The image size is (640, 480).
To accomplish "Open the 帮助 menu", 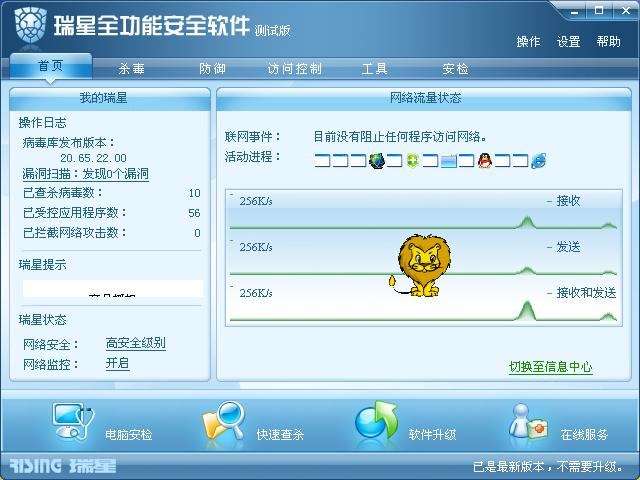I will click(608, 42).
